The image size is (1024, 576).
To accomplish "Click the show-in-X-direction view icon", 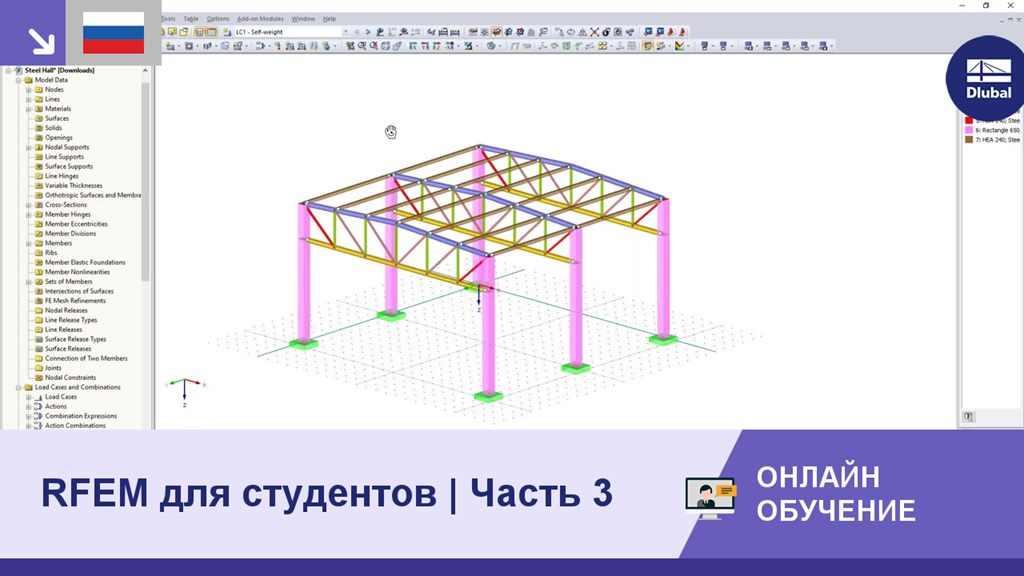I will pyautogui.click(x=412, y=46).
